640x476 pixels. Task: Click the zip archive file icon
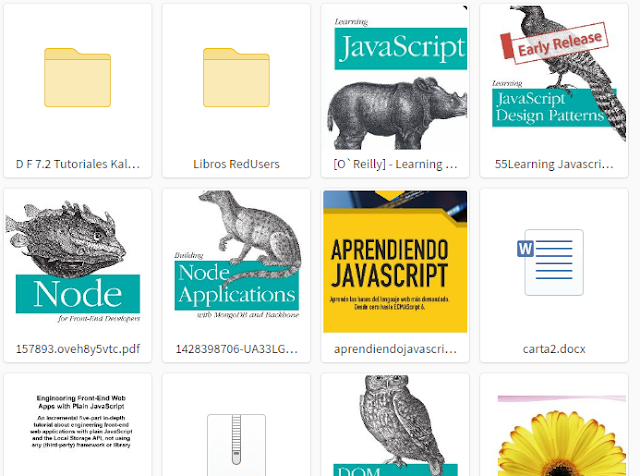click(236, 445)
